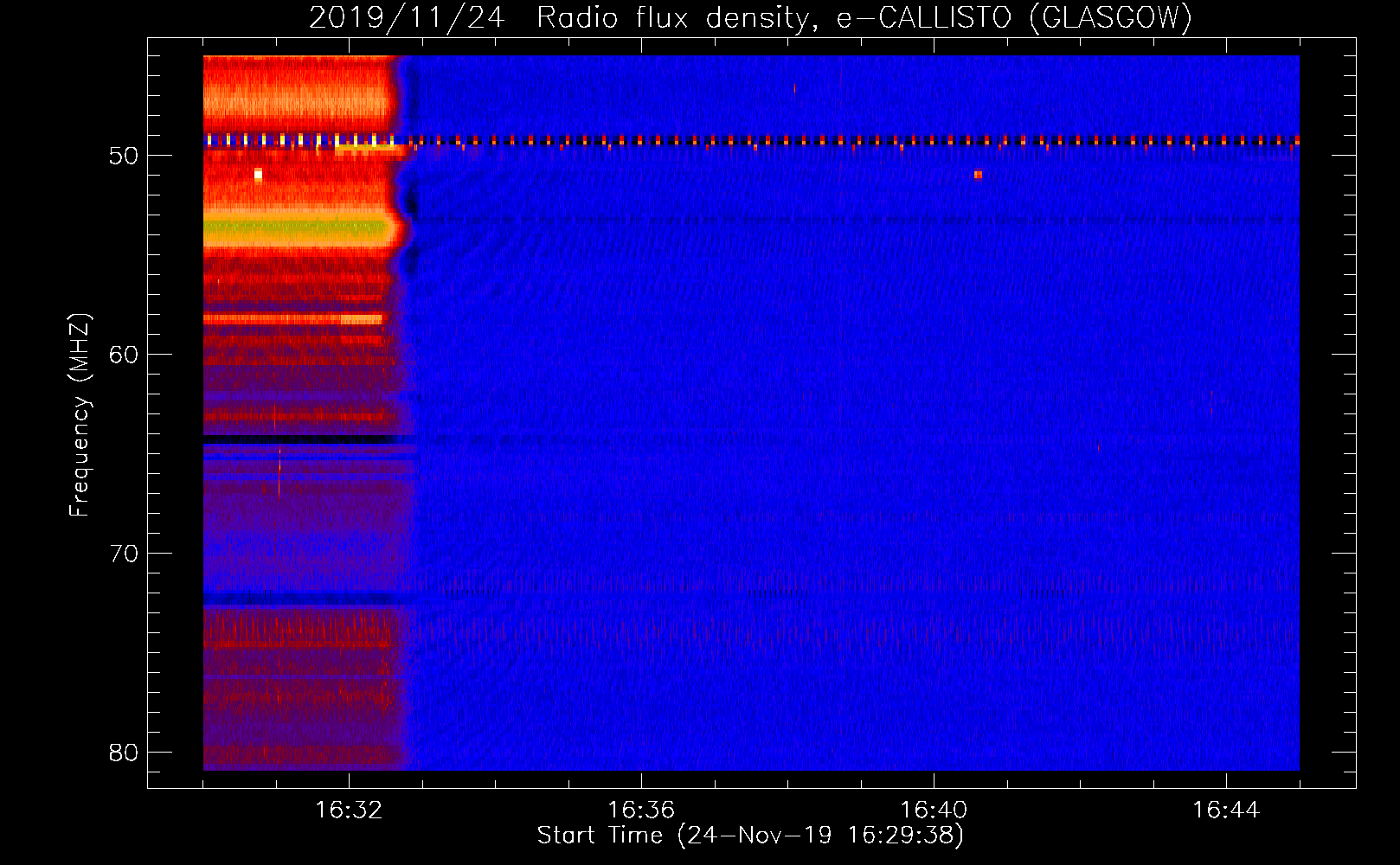The height and width of the screenshot is (865, 1400).
Task: Click the white bright spot below 50 MHz near 16:30
Action: coord(258,175)
